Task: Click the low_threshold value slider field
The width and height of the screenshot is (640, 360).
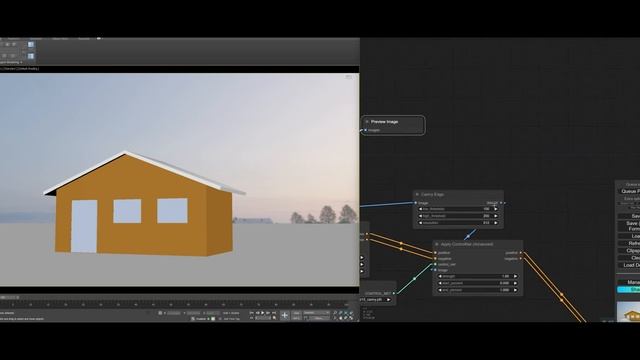Action: [x=458, y=209]
